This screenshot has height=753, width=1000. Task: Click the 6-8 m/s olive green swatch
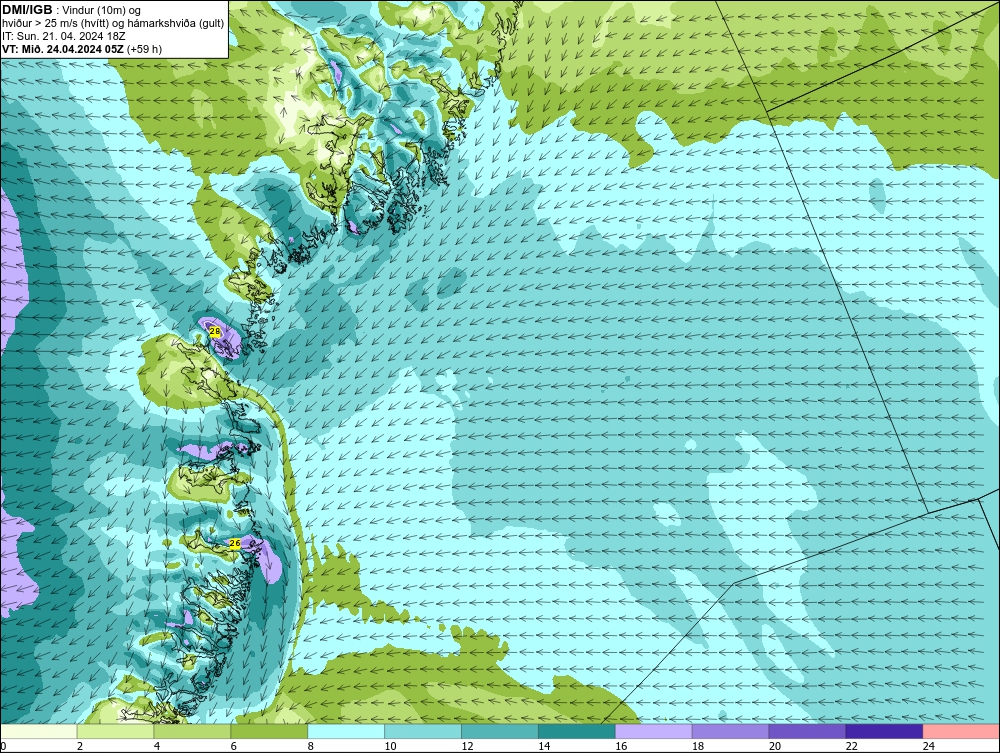[x=269, y=731]
